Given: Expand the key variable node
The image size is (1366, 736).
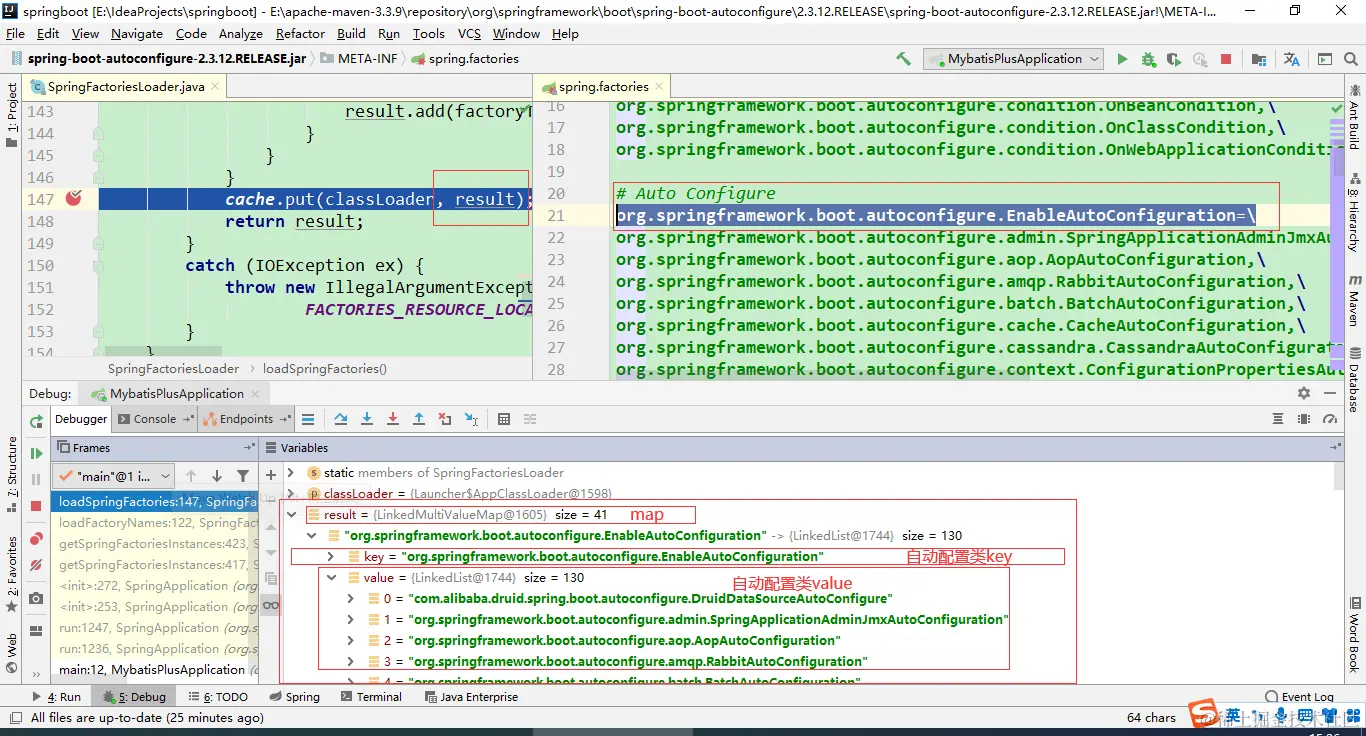Looking at the screenshot, I should point(331,557).
